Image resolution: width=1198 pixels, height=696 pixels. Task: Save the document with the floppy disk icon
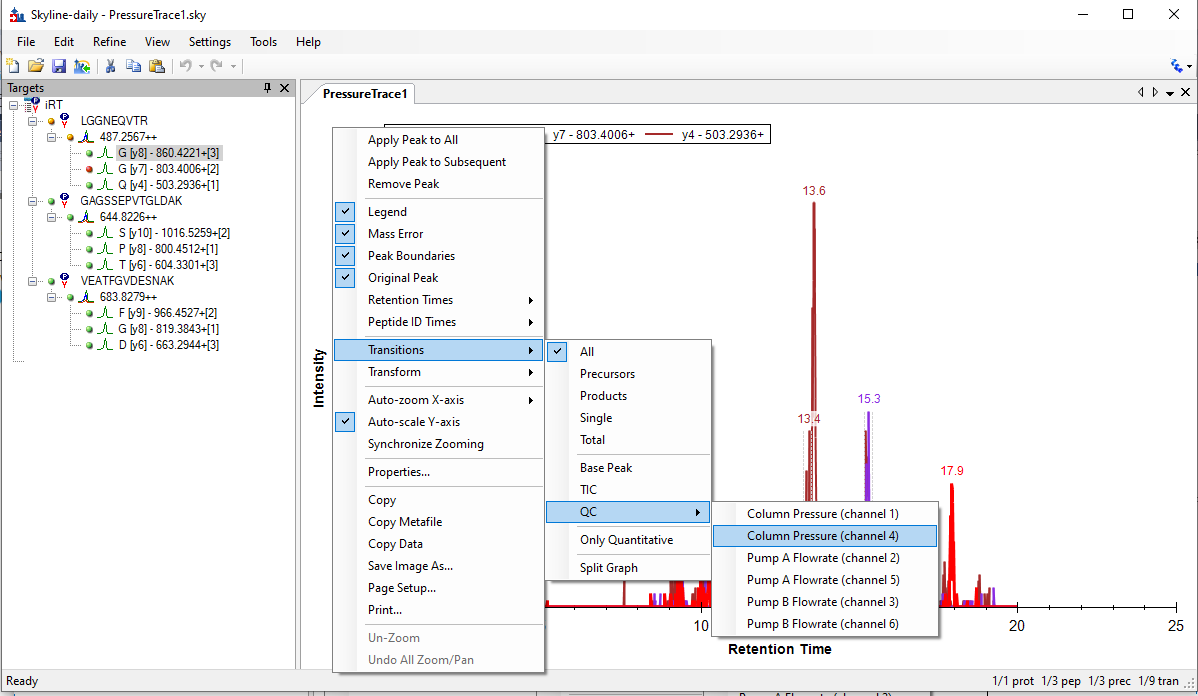tap(58, 66)
